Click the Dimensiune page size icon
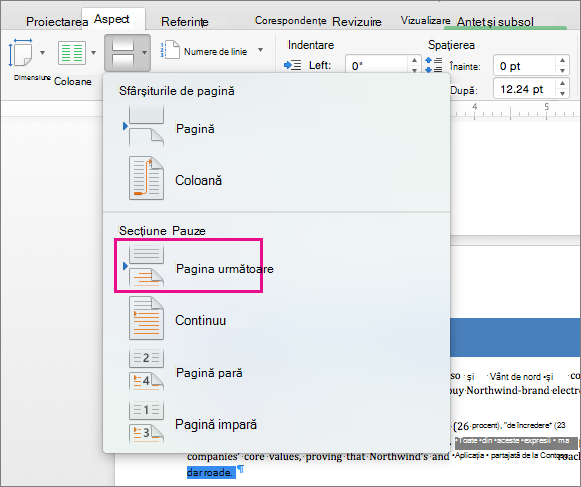 [21, 53]
